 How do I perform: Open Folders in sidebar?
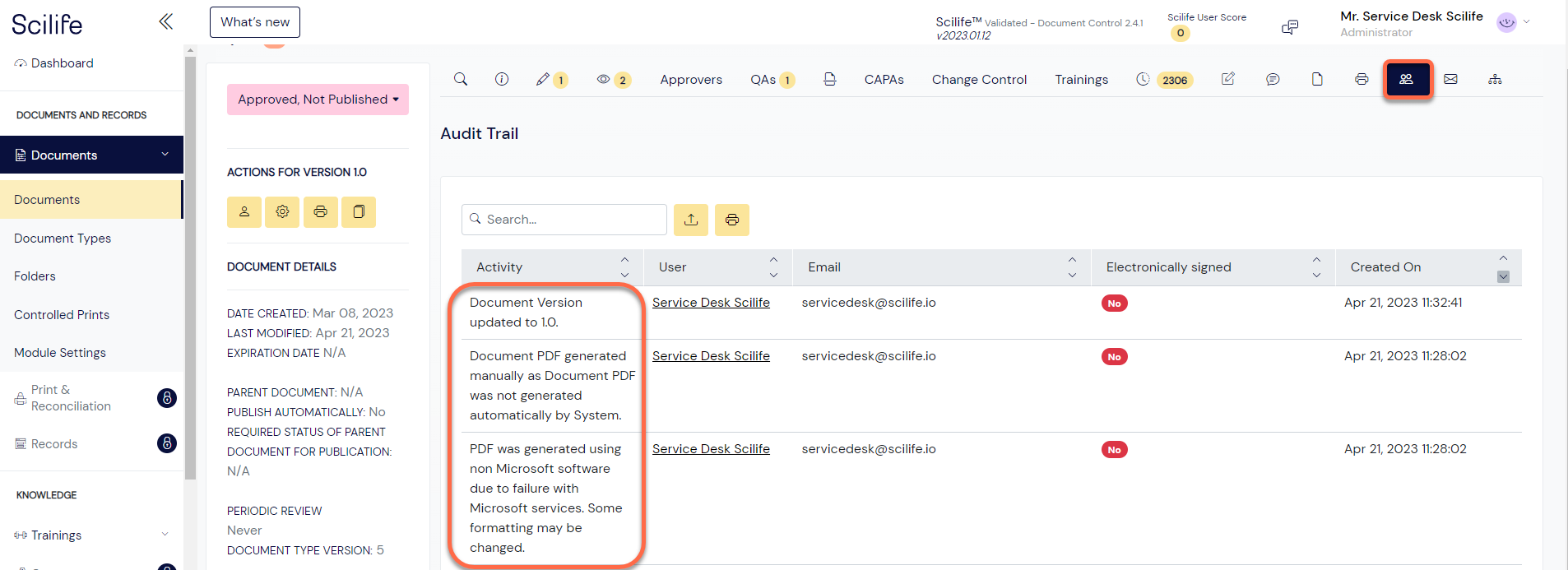[x=35, y=276]
